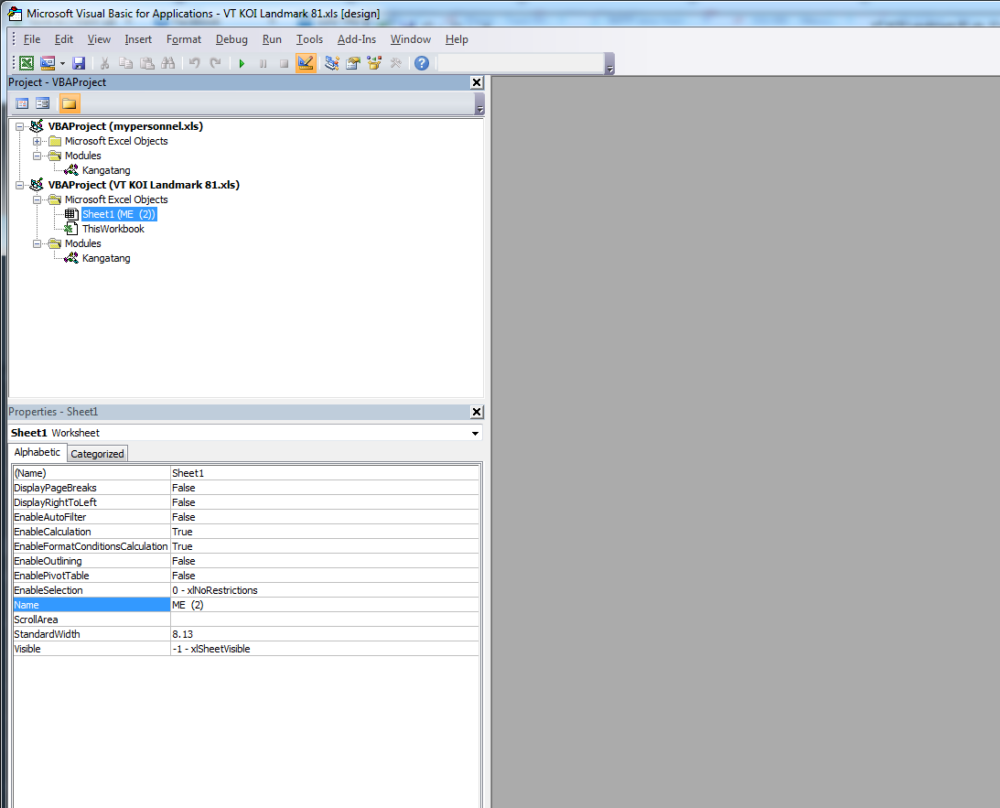The height and width of the screenshot is (808, 1000).
Task: Collapse VBAProject (mypersonnel.xls) node
Action: coord(20,126)
